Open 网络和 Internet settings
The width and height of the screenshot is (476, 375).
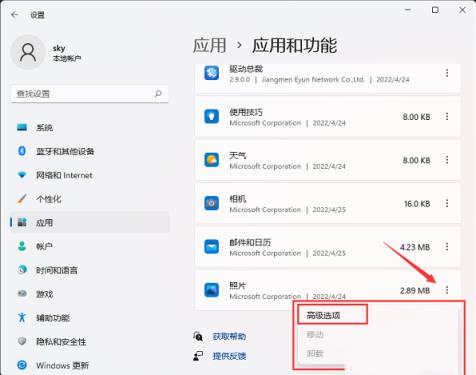tap(89, 175)
